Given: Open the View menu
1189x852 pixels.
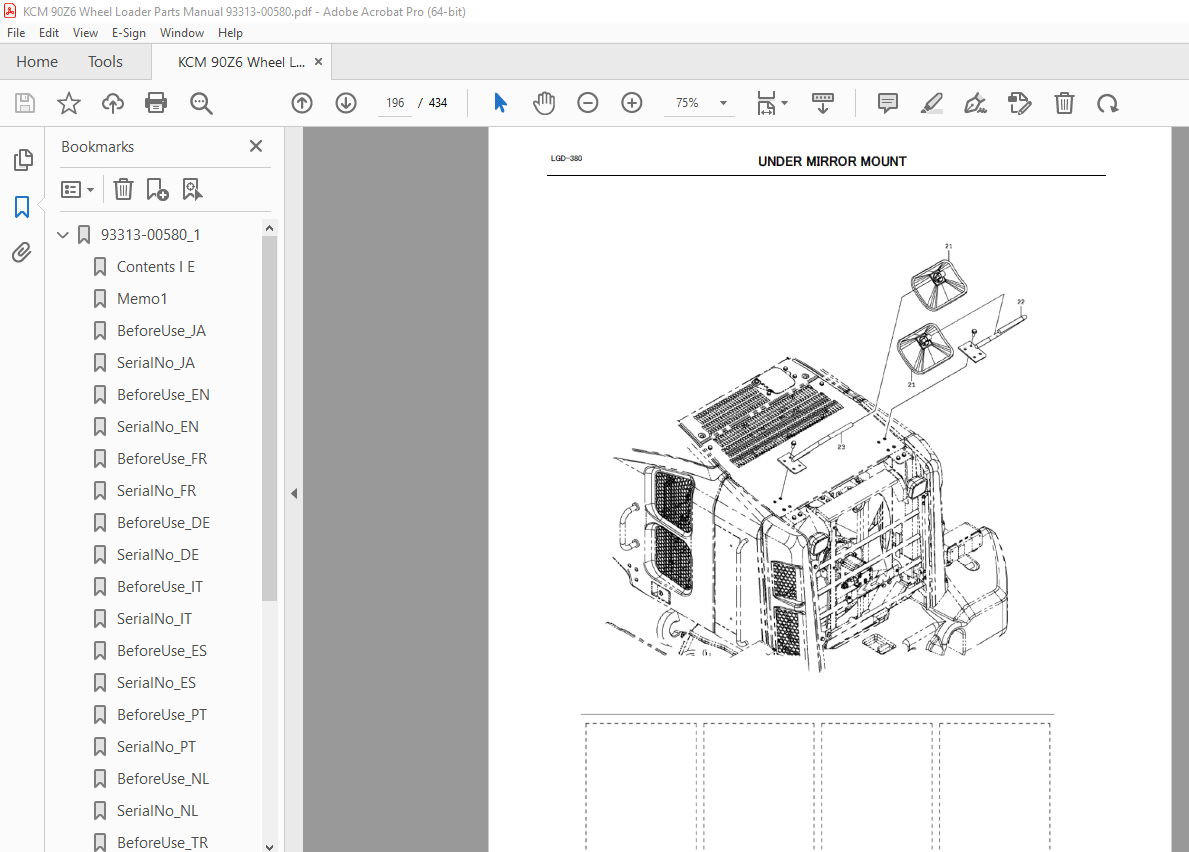Looking at the screenshot, I should tap(85, 33).
